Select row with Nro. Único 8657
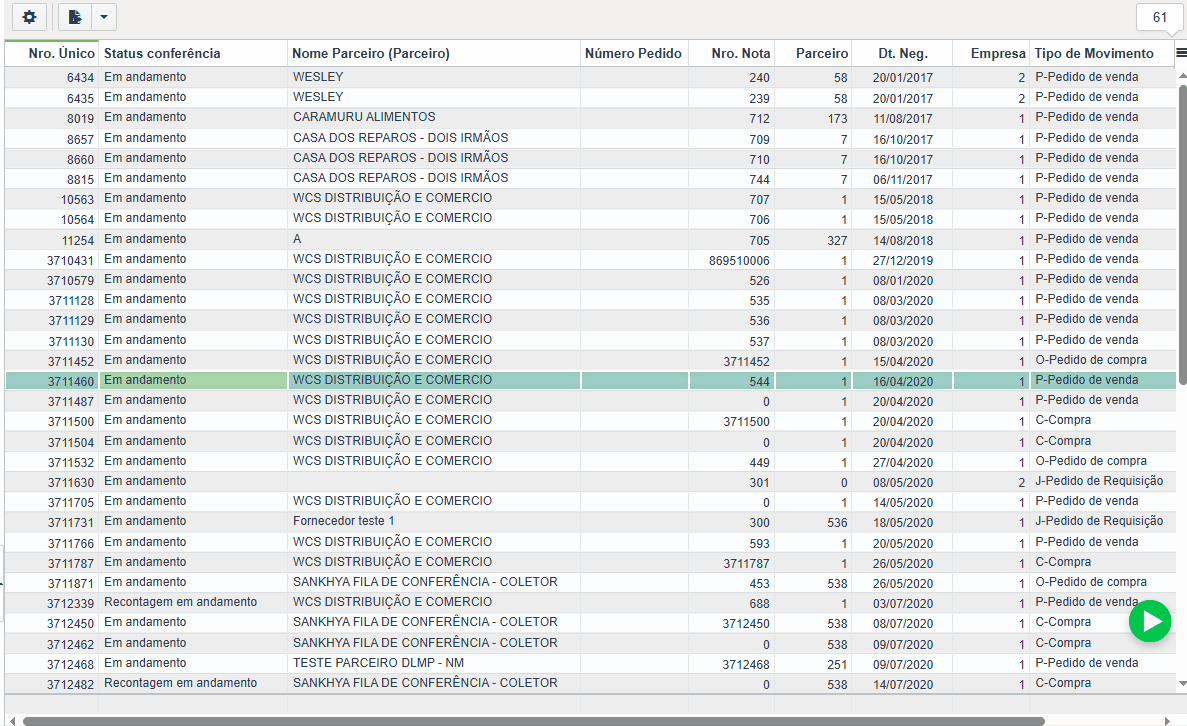The height and width of the screenshot is (726, 1187). coord(590,139)
